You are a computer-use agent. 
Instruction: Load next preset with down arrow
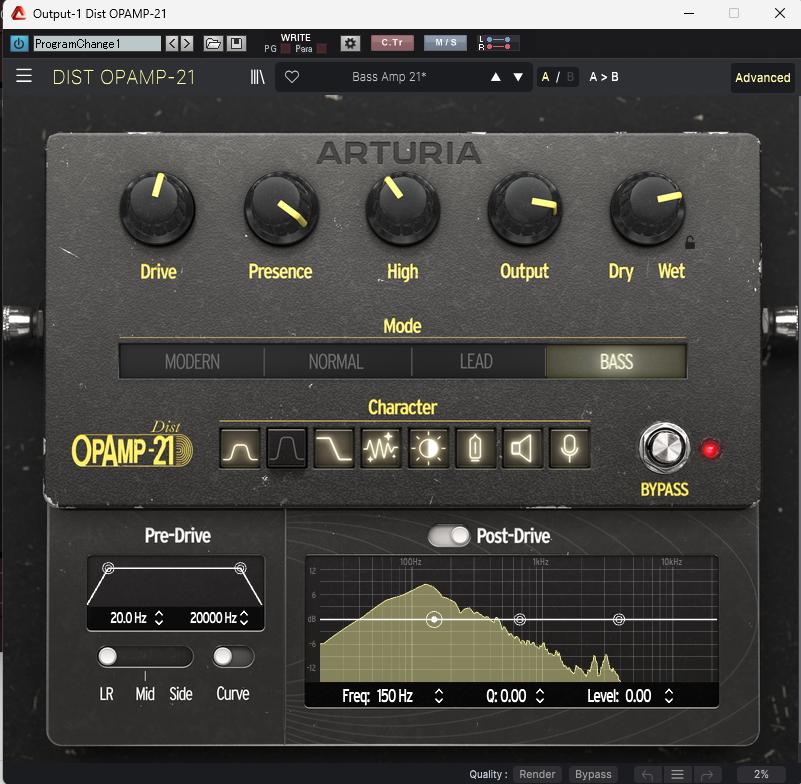tap(518, 77)
